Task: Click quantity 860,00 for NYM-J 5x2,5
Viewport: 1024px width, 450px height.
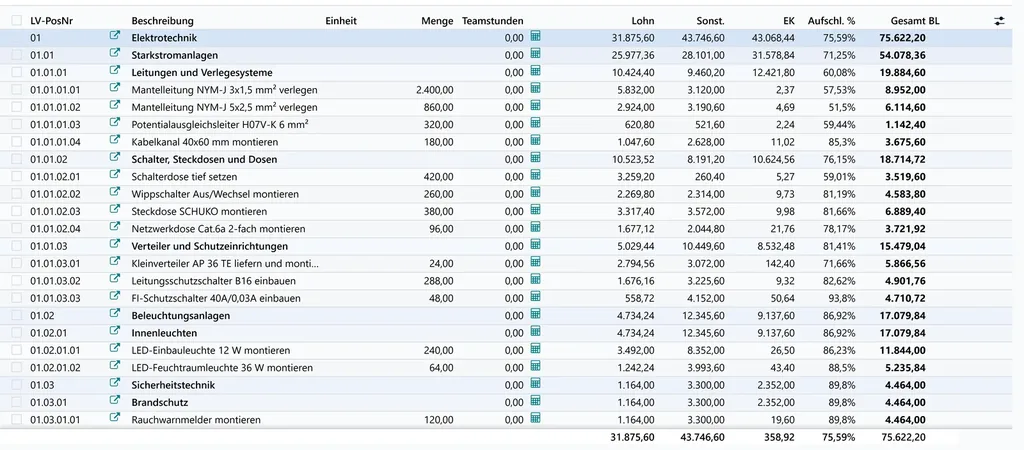Action: pyautogui.click(x=439, y=107)
